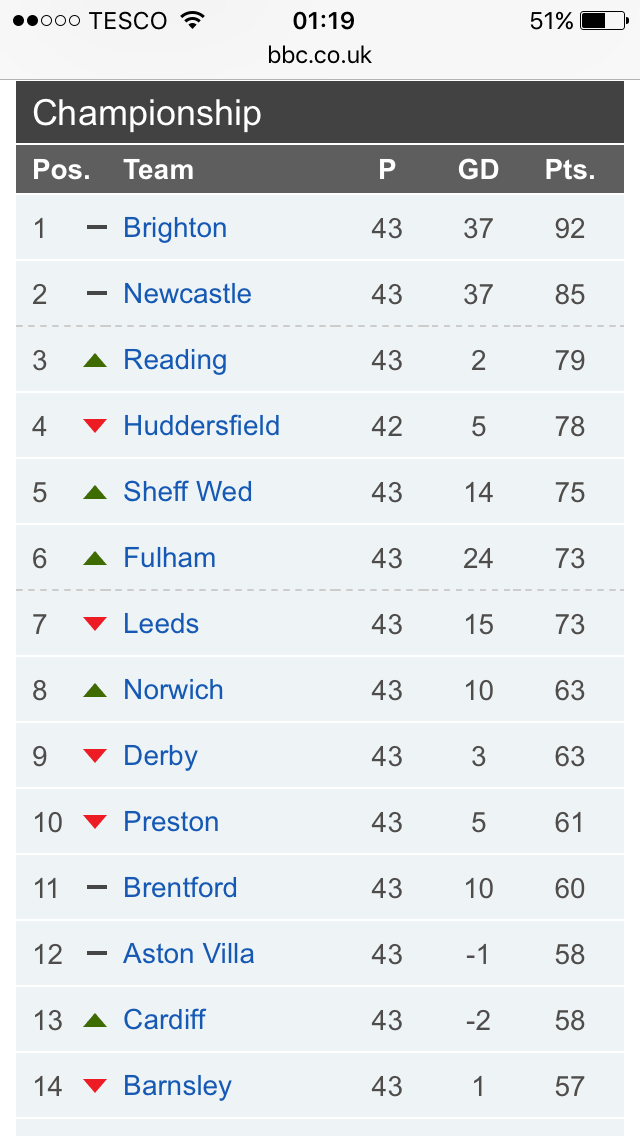Tap the green up arrow beside Cardiff

coord(95,1020)
